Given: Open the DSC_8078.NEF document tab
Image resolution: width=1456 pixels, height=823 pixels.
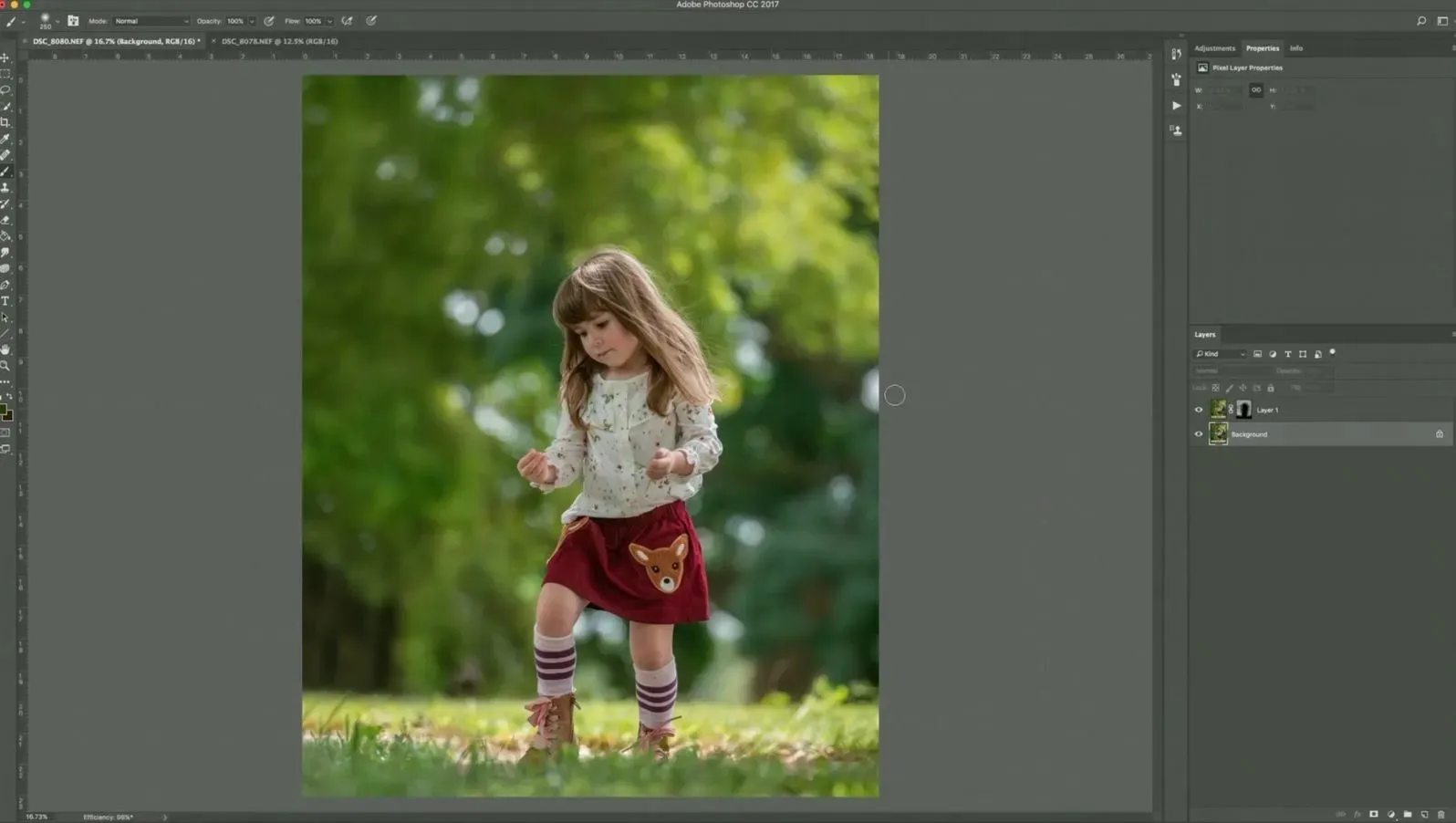Looking at the screenshot, I should [x=279, y=41].
